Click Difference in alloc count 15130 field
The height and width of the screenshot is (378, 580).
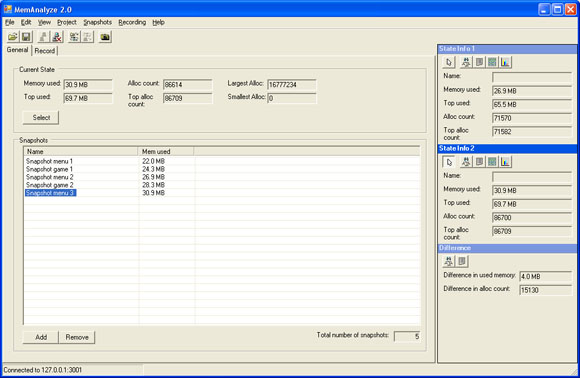coord(546,290)
